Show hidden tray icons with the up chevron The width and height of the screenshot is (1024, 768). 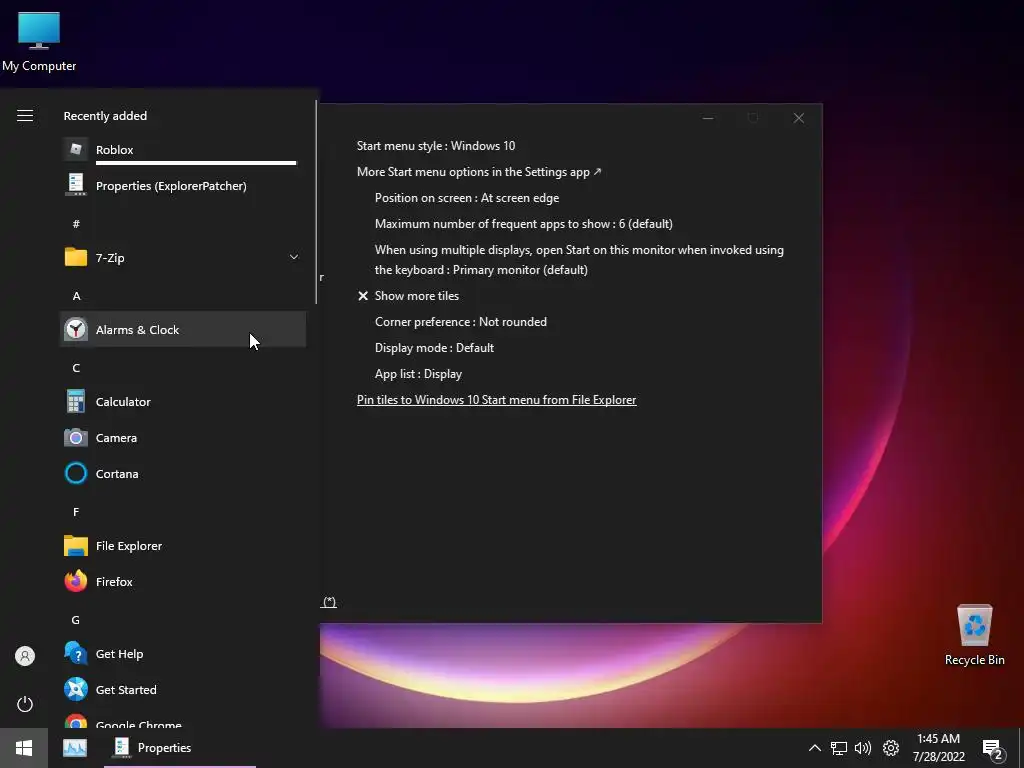click(x=814, y=748)
